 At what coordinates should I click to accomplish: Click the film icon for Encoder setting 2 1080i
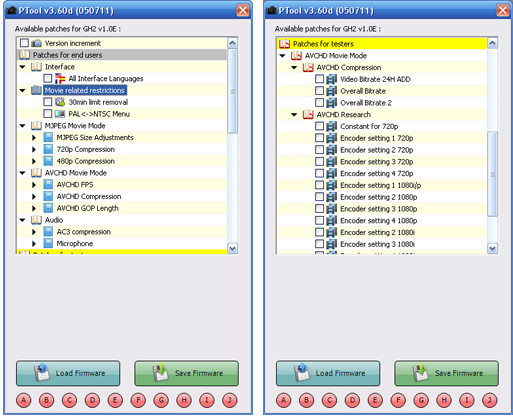coord(332,232)
